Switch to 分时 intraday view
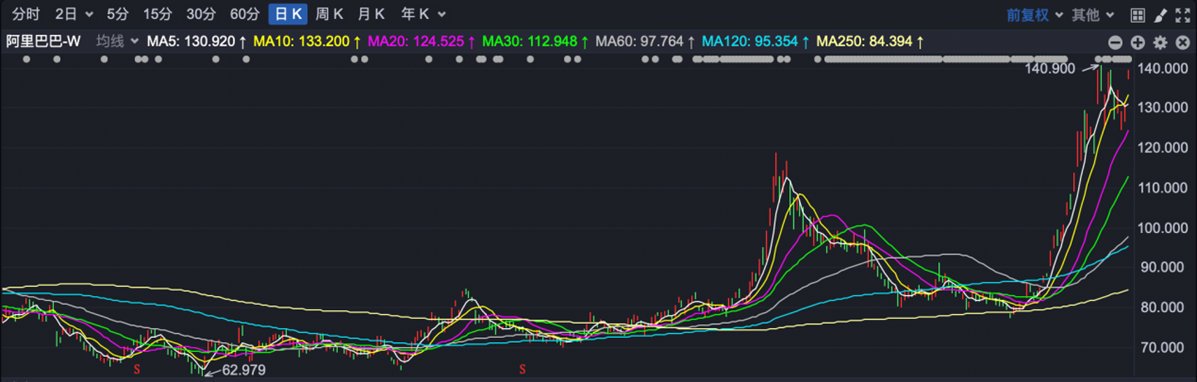This screenshot has height=382, width=1197. pos(24,15)
